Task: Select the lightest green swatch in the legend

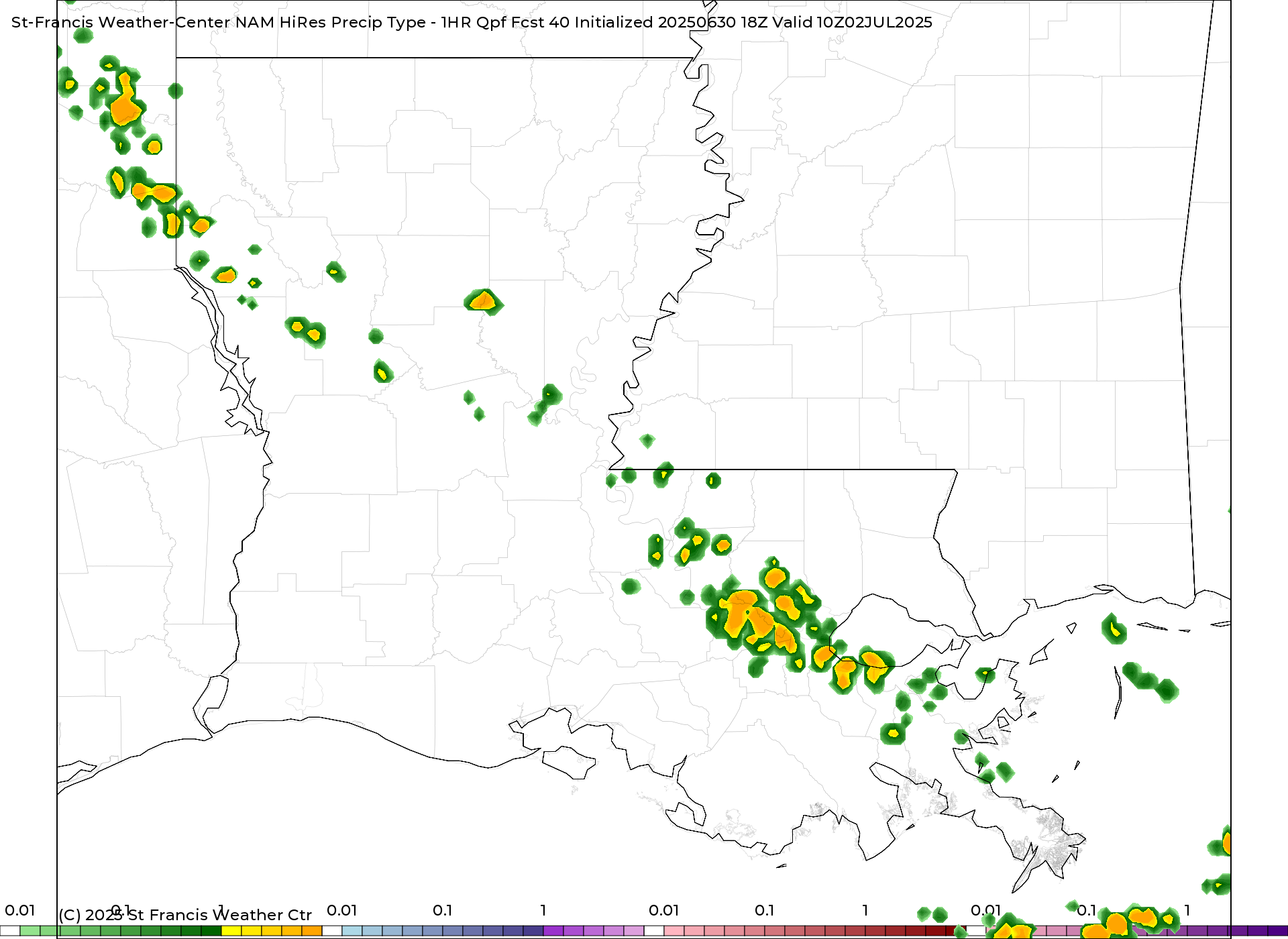Action: [30, 931]
